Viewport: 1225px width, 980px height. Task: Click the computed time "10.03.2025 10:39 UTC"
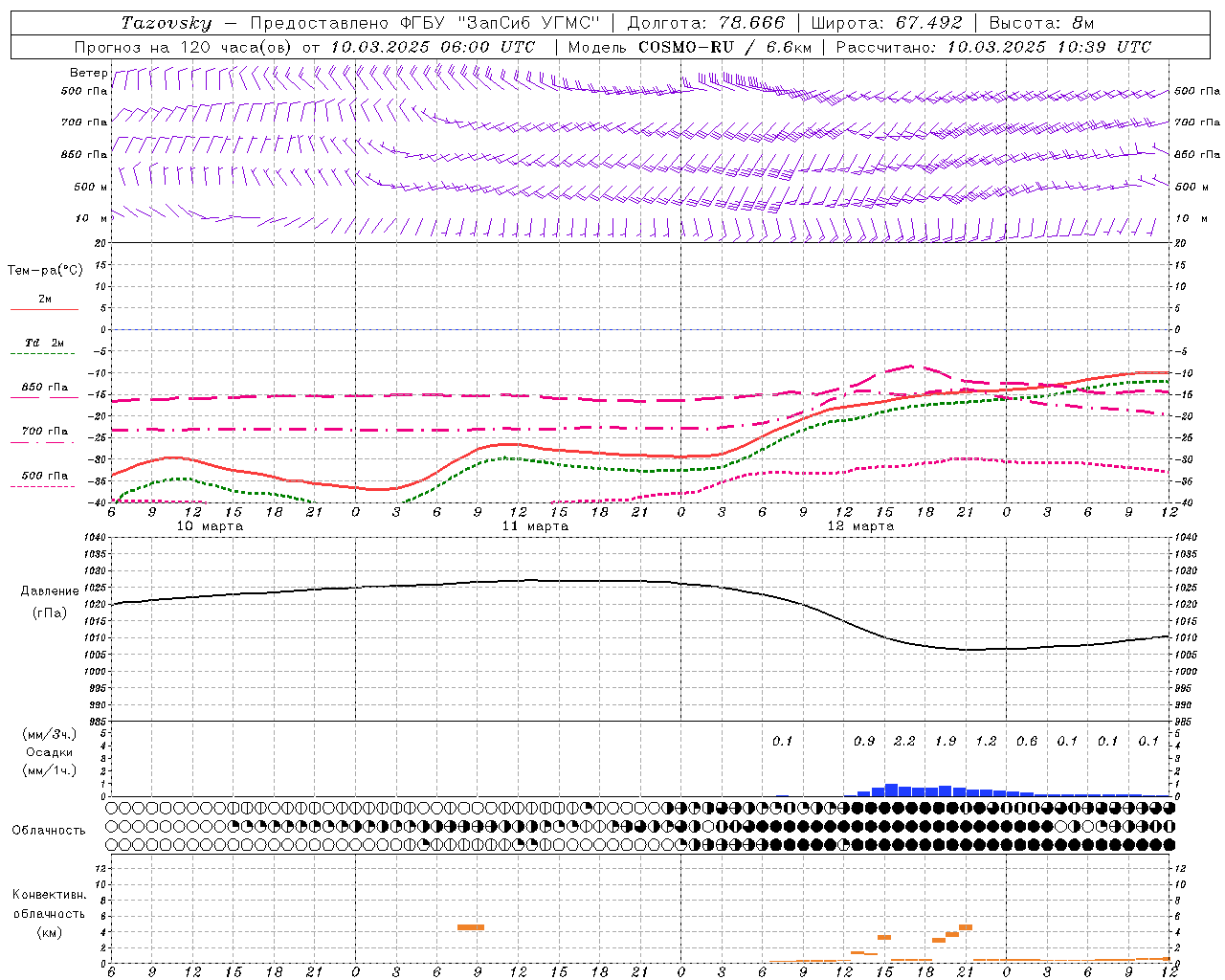(1049, 47)
